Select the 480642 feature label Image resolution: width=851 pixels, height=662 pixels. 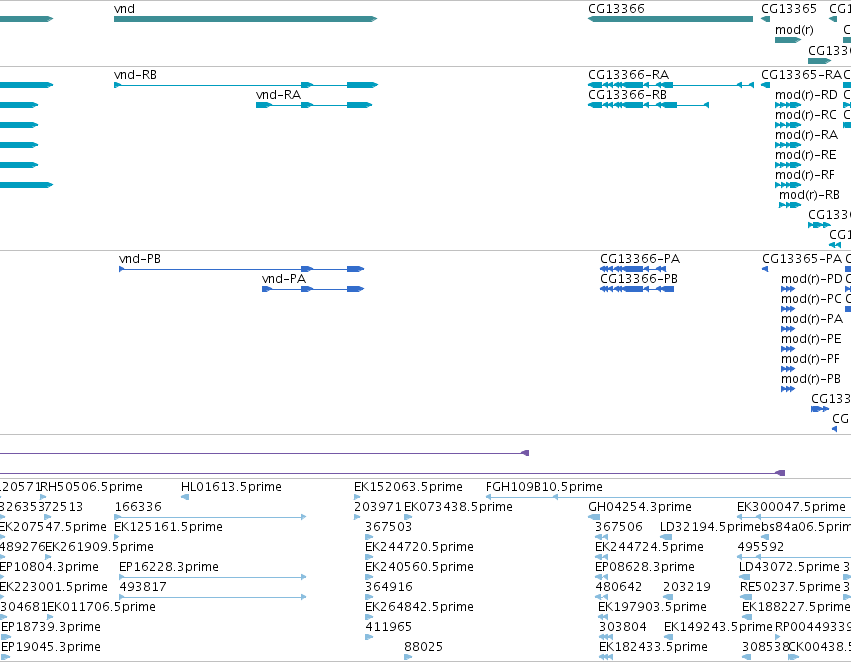pyautogui.click(x=619, y=587)
